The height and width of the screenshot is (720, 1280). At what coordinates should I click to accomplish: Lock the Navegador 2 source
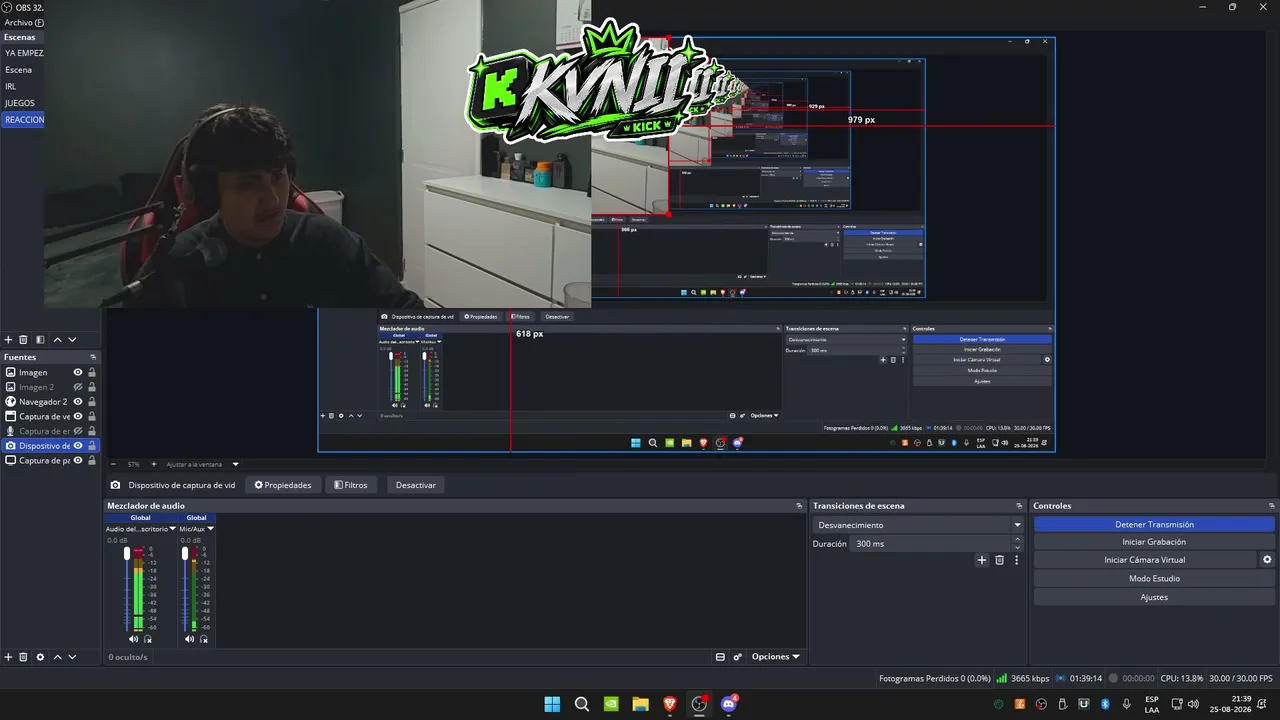(x=92, y=402)
